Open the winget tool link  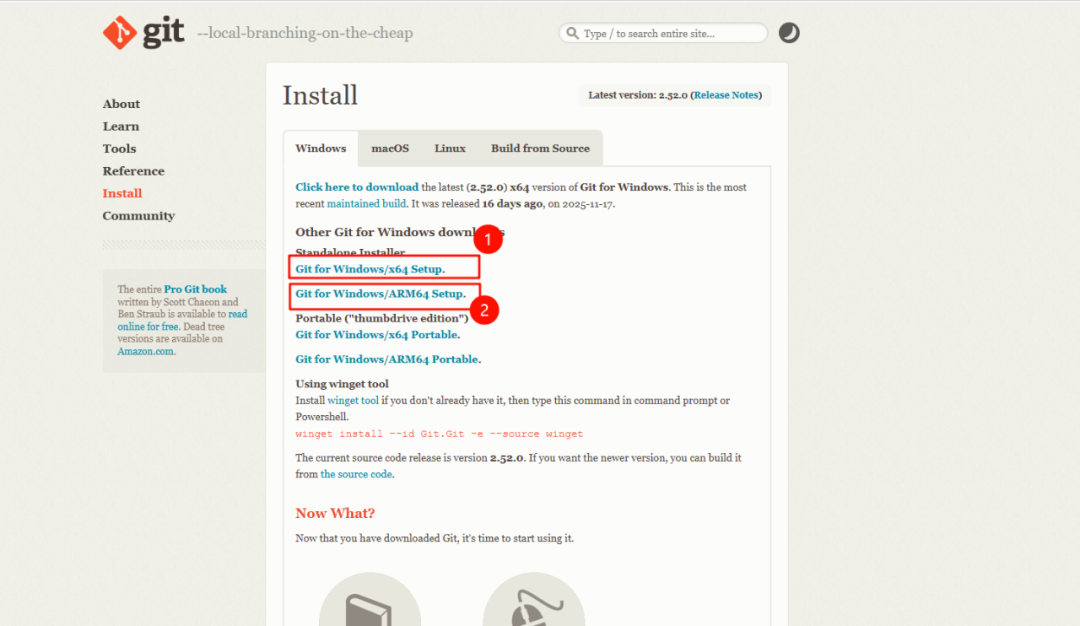pos(353,400)
